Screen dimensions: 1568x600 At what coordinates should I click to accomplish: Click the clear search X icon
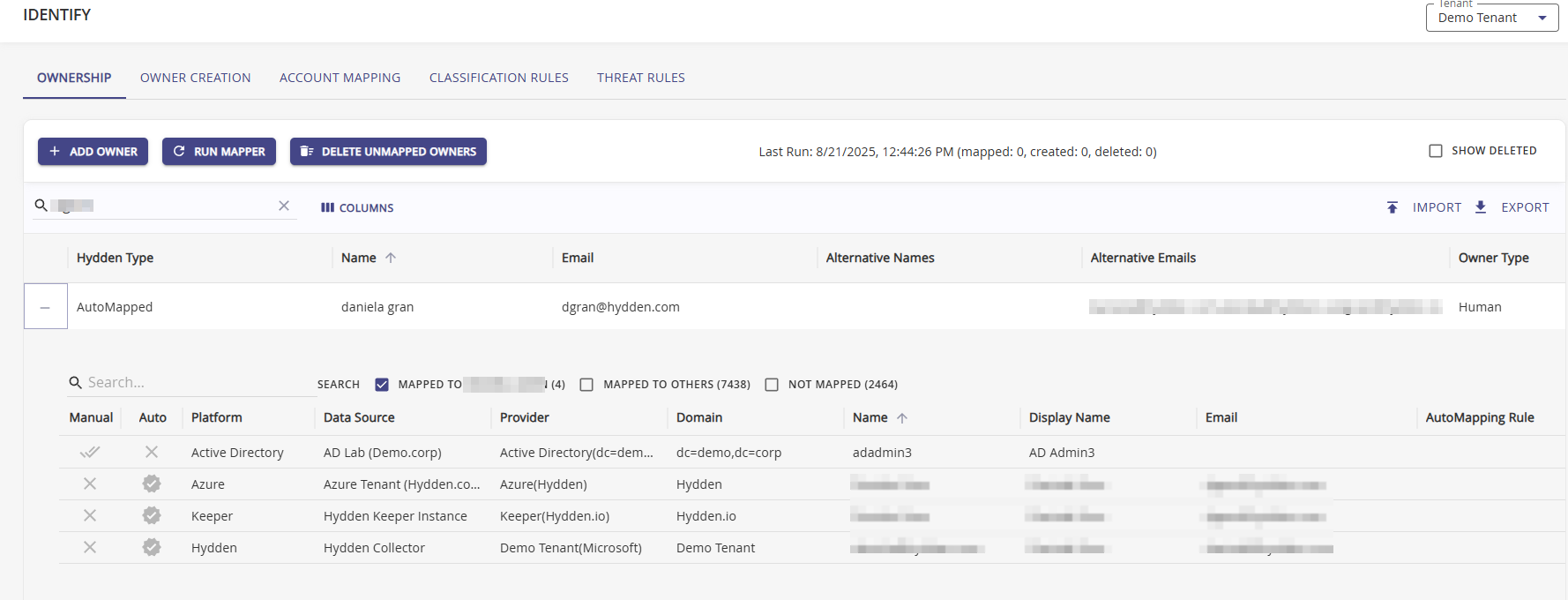tap(284, 206)
